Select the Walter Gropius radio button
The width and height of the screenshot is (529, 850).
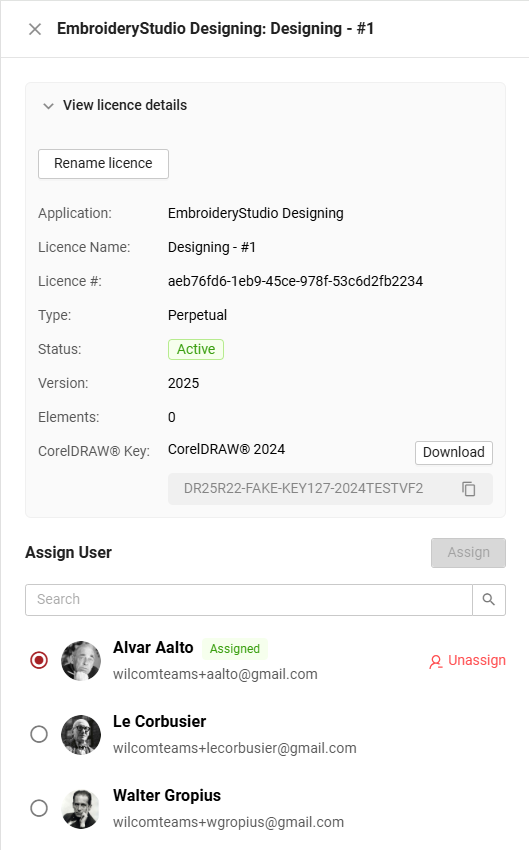pyautogui.click(x=39, y=808)
